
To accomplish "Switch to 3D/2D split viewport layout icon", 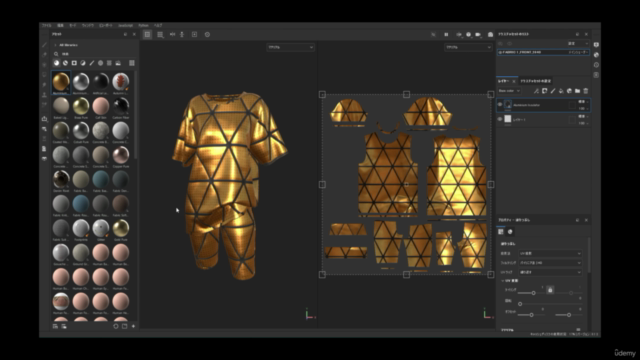I will click(x=147, y=35).
